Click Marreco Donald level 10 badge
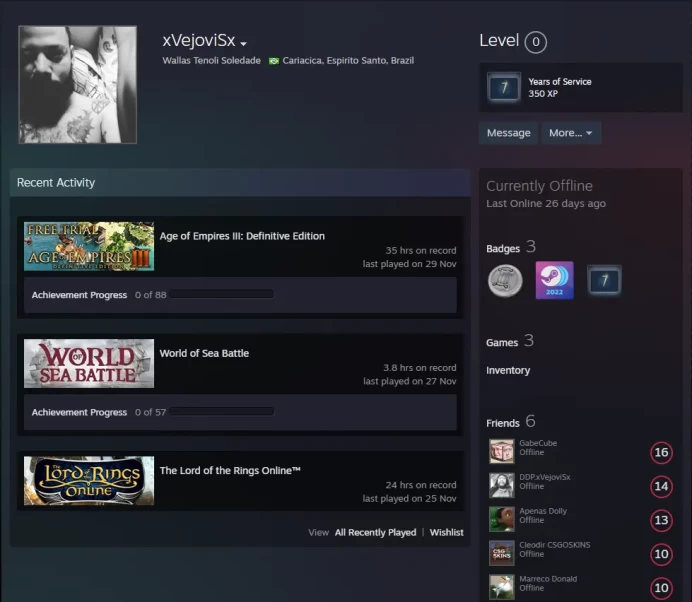 click(661, 588)
